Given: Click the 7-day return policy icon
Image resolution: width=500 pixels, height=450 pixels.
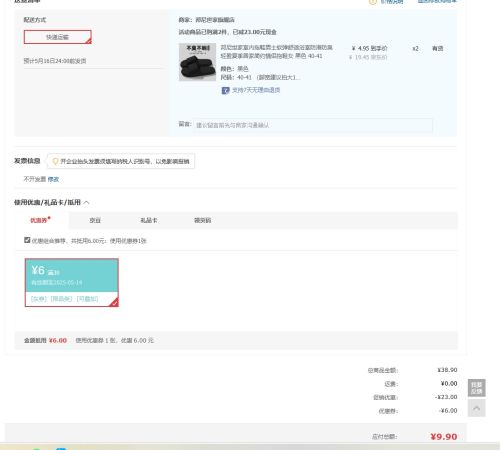Looking at the screenshot, I should point(226,90).
